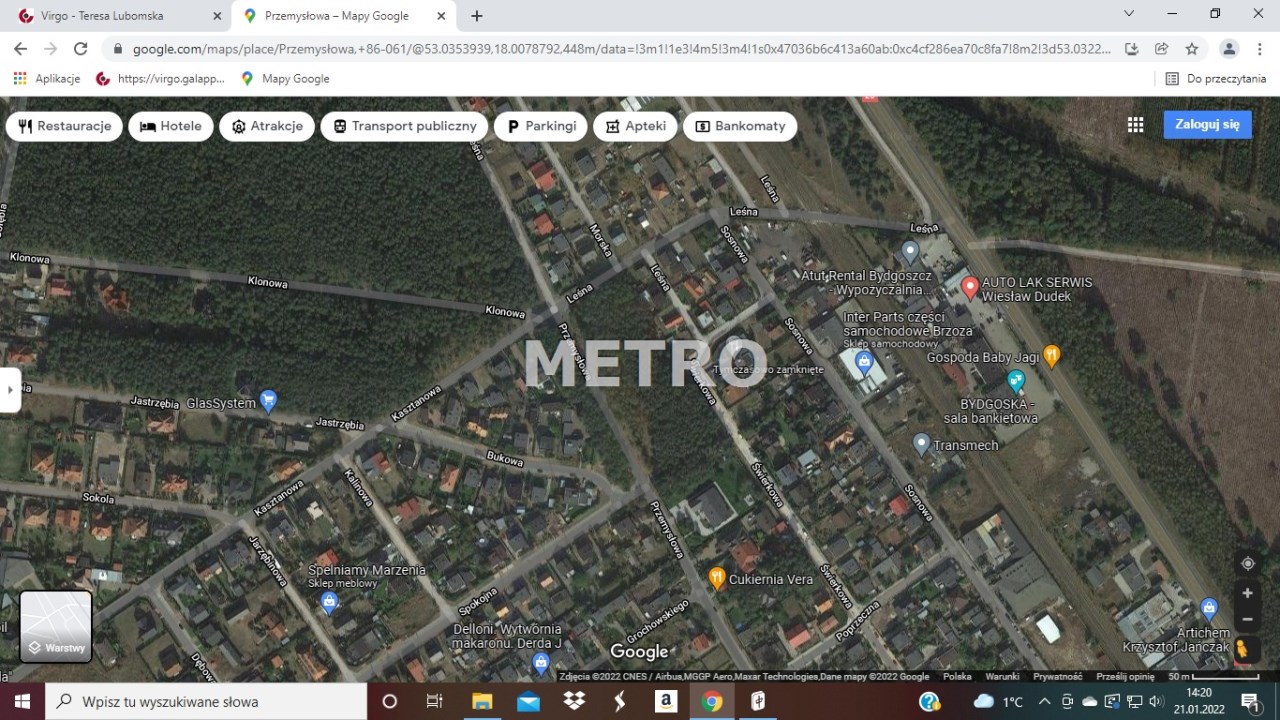Open the Delloni makaronu shop marker

tap(541, 662)
